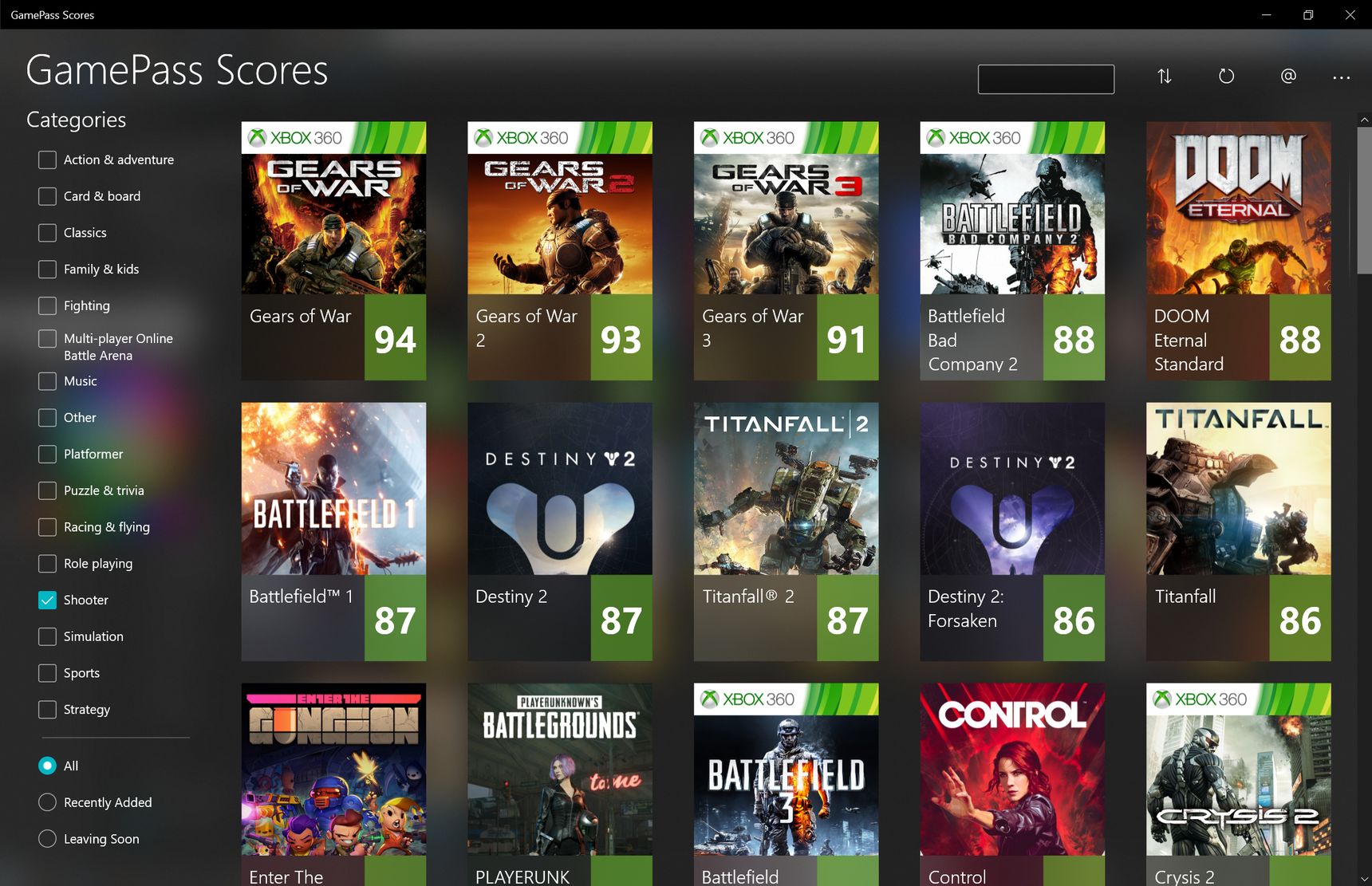The width and height of the screenshot is (1372, 886).
Task: Click the vertical scrollbar thumb
Action: click(x=1364, y=201)
